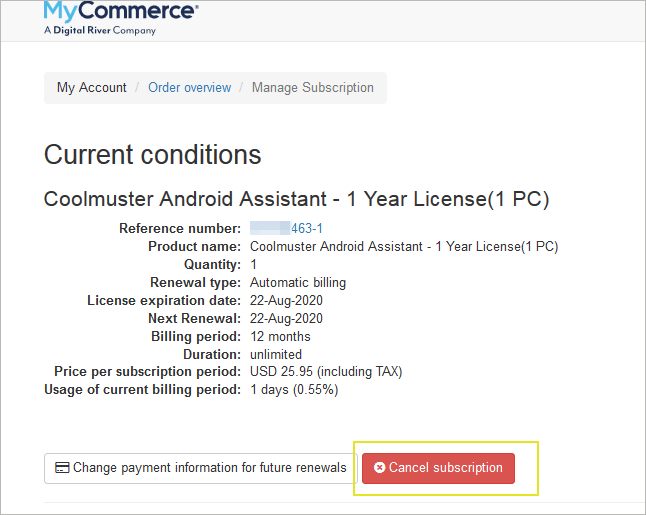Select the Coolmuster Android Assistant product heading
The height and width of the screenshot is (515, 646).
[297, 199]
